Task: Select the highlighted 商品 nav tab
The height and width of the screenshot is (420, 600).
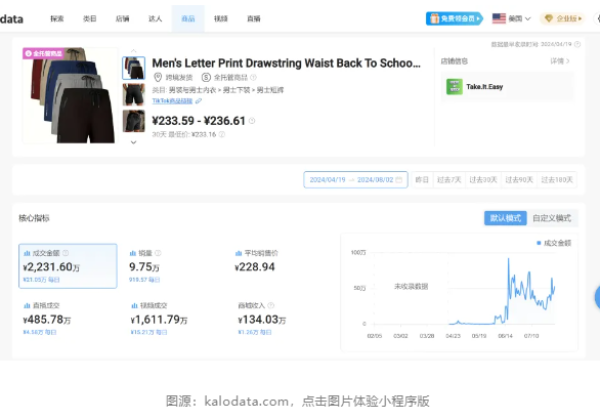Action: [188, 19]
